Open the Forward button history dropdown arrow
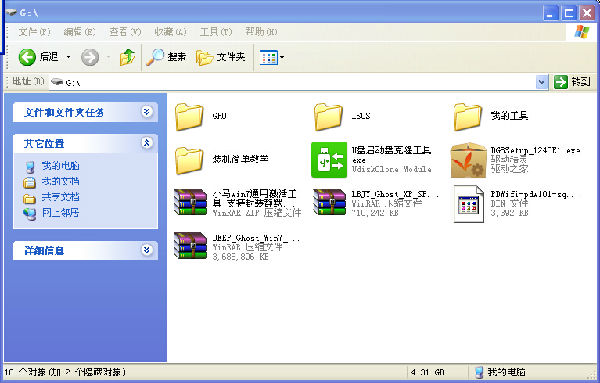The image size is (600, 383). [109, 57]
